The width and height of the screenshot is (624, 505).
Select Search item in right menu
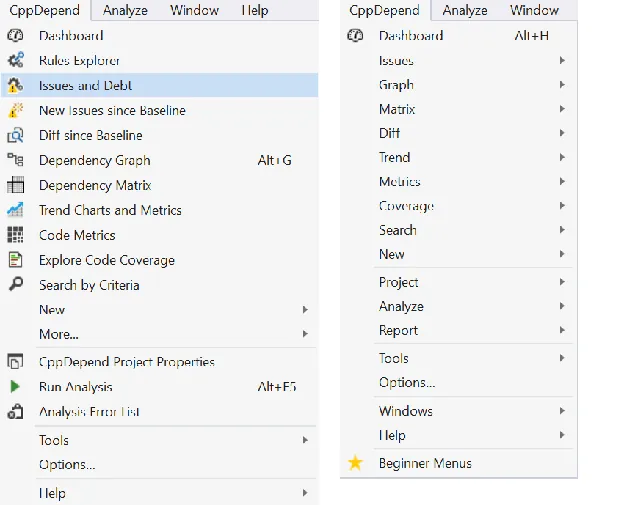click(x=458, y=230)
